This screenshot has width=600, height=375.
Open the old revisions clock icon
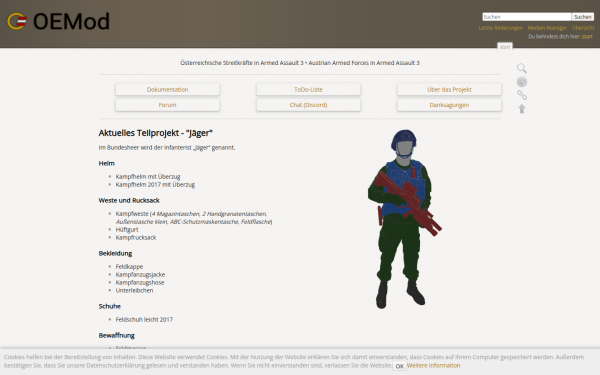click(x=522, y=82)
